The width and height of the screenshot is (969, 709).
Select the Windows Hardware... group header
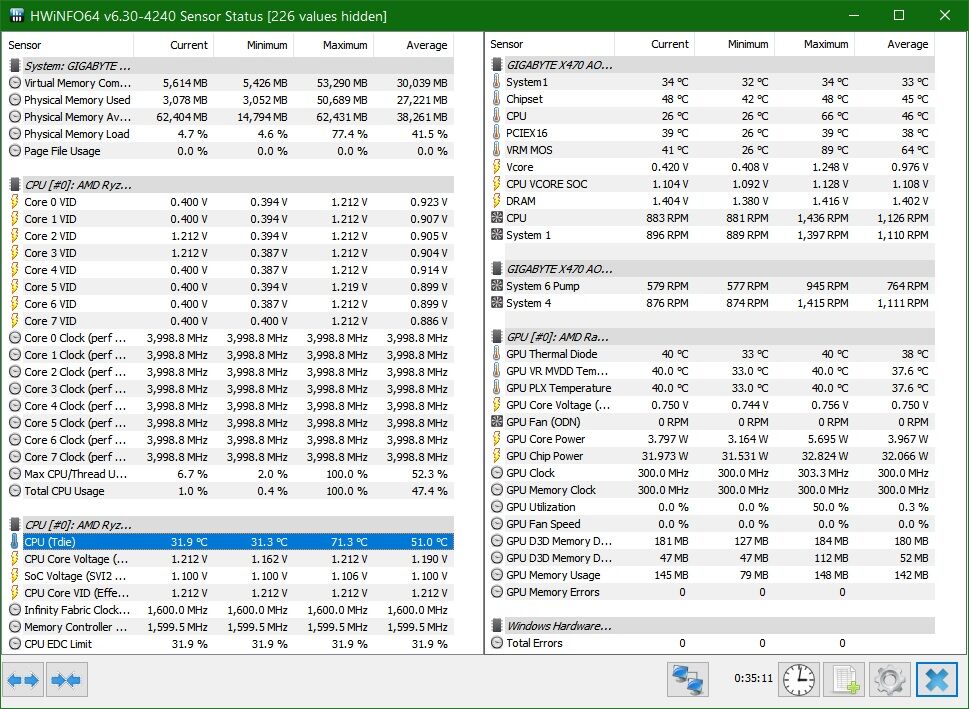(x=713, y=626)
